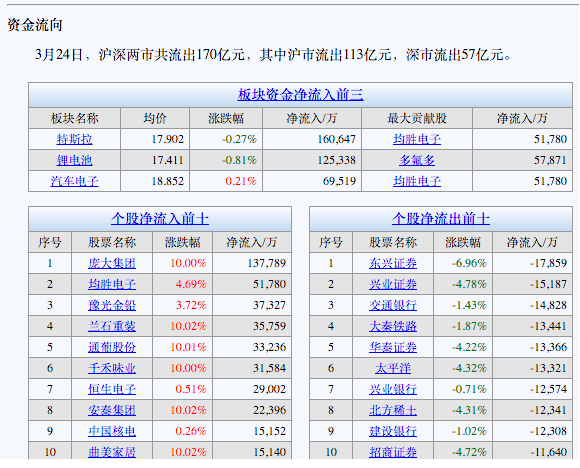Open the 个股净流入前十 header link

pos(160,219)
